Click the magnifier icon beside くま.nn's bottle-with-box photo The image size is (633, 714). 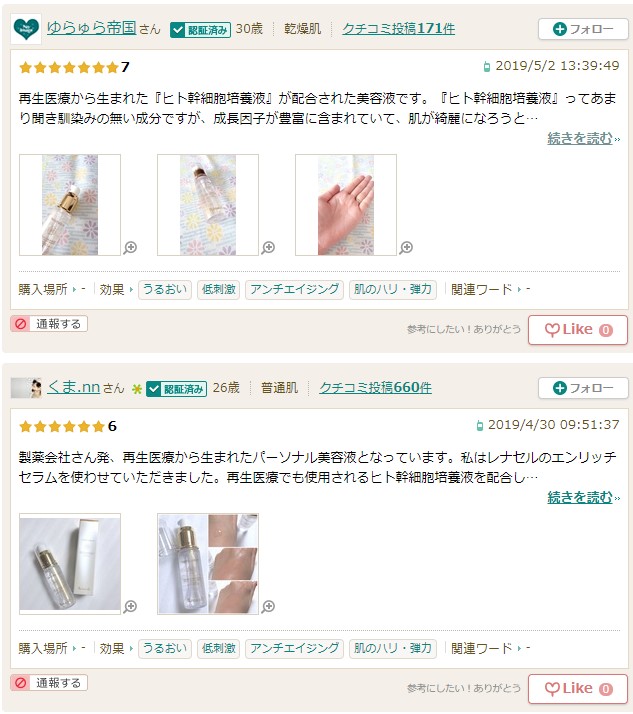[130, 607]
